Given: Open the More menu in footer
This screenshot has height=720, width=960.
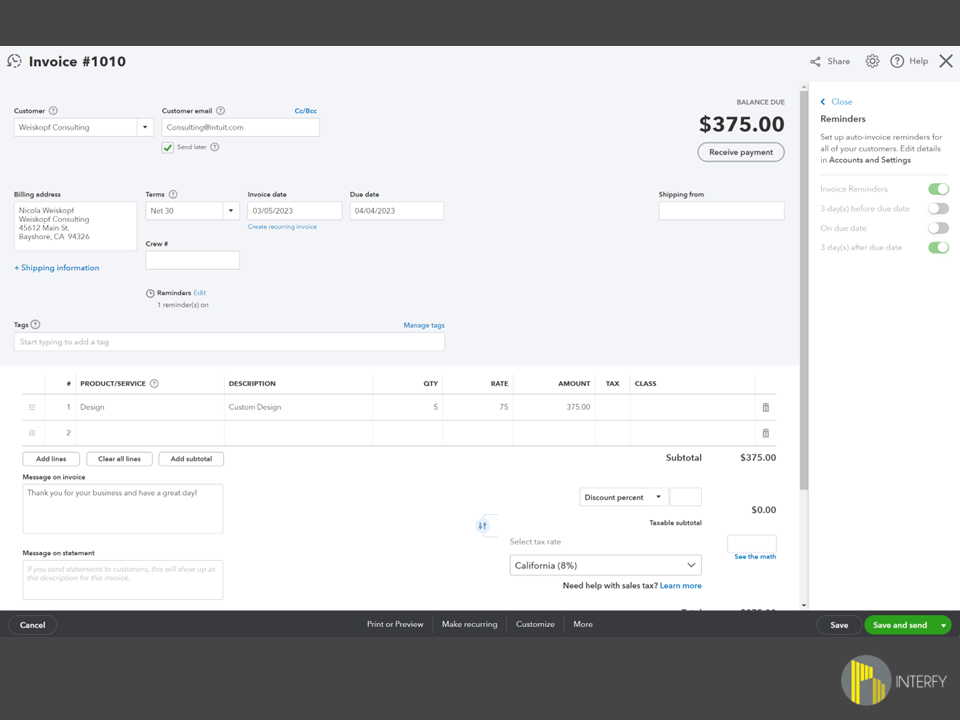Looking at the screenshot, I should point(583,625).
